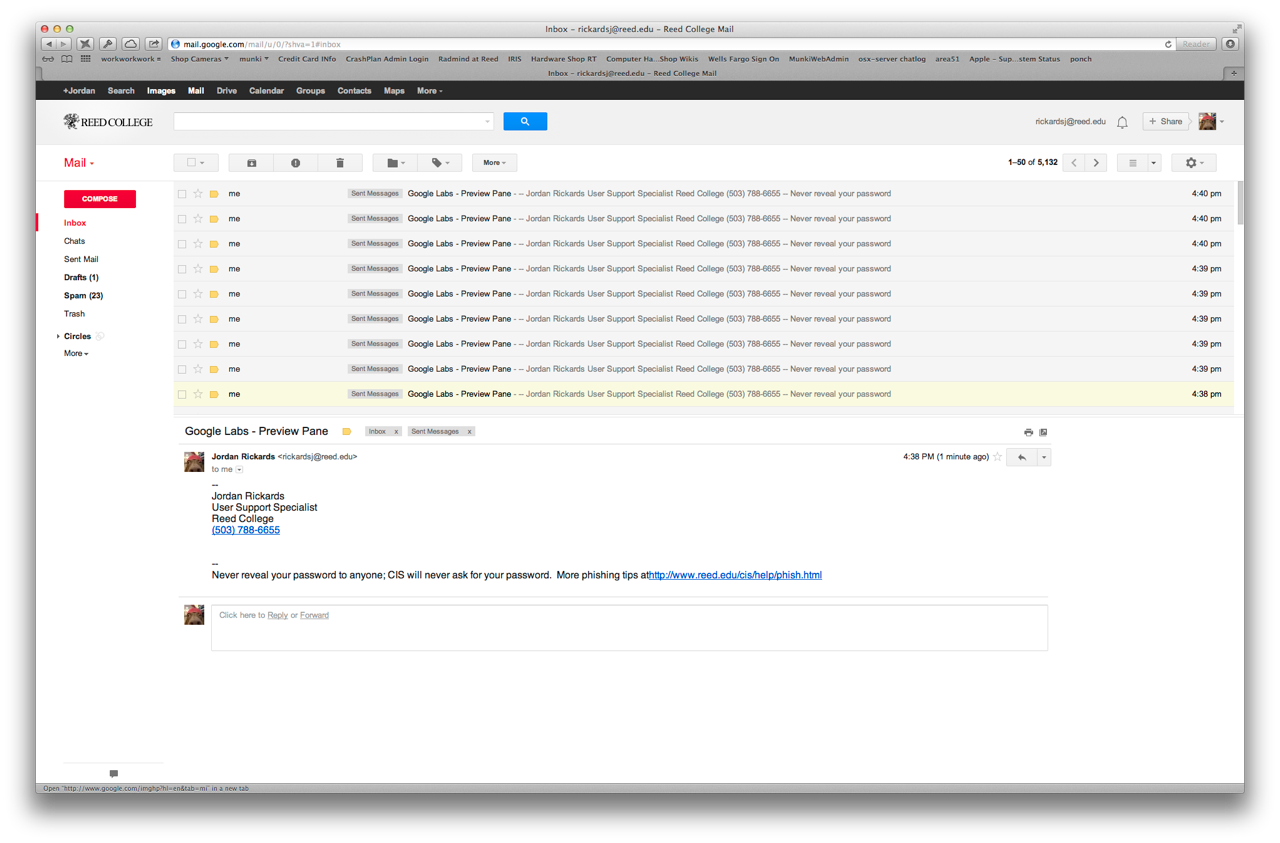The height and width of the screenshot is (843, 1280).
Task: Open Drive in the top navigation bar
Action: click(x=227, y=91)
